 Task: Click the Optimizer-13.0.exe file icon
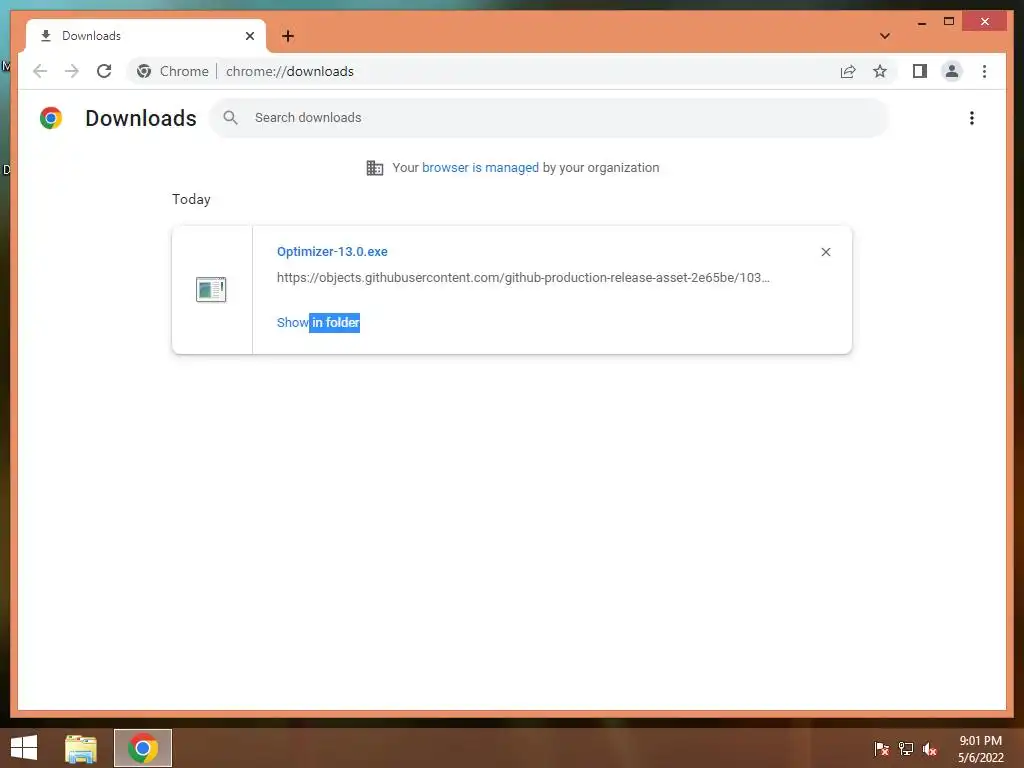coord(211,289)
